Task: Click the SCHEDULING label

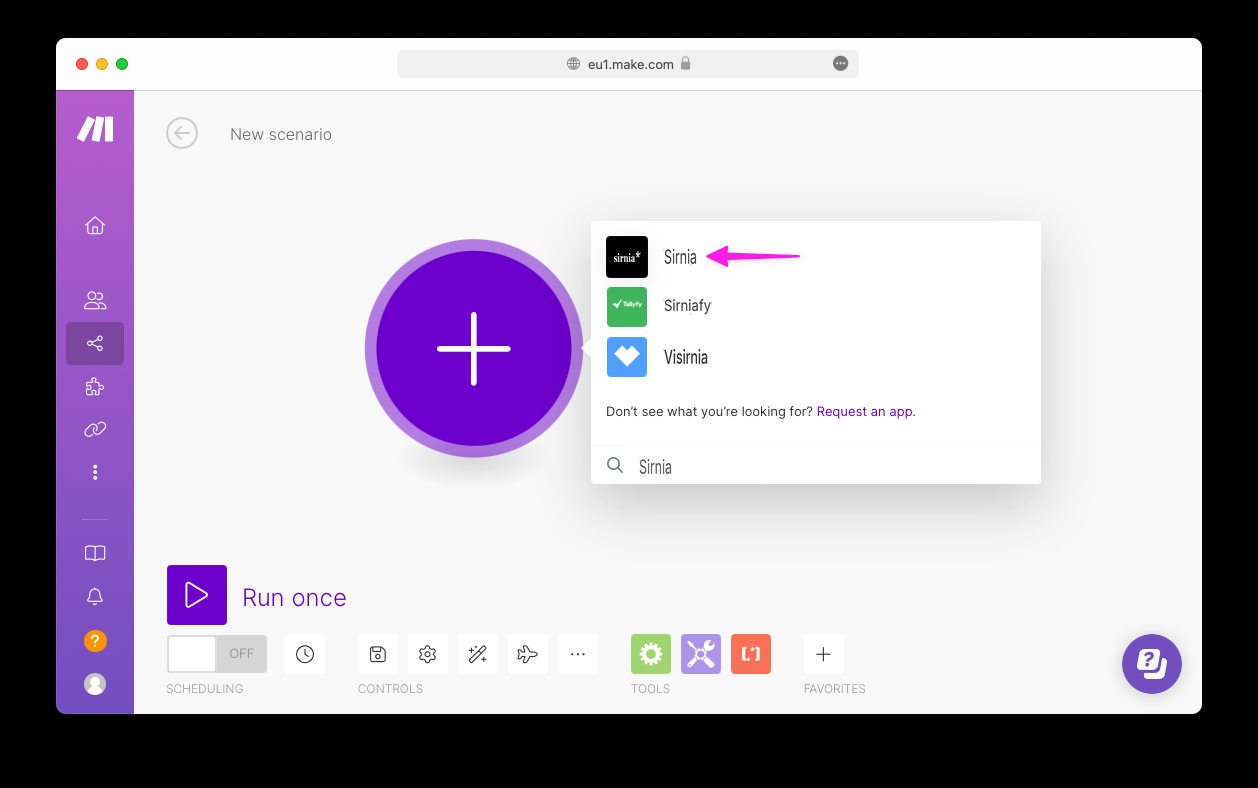Action: tap(205, 689)
